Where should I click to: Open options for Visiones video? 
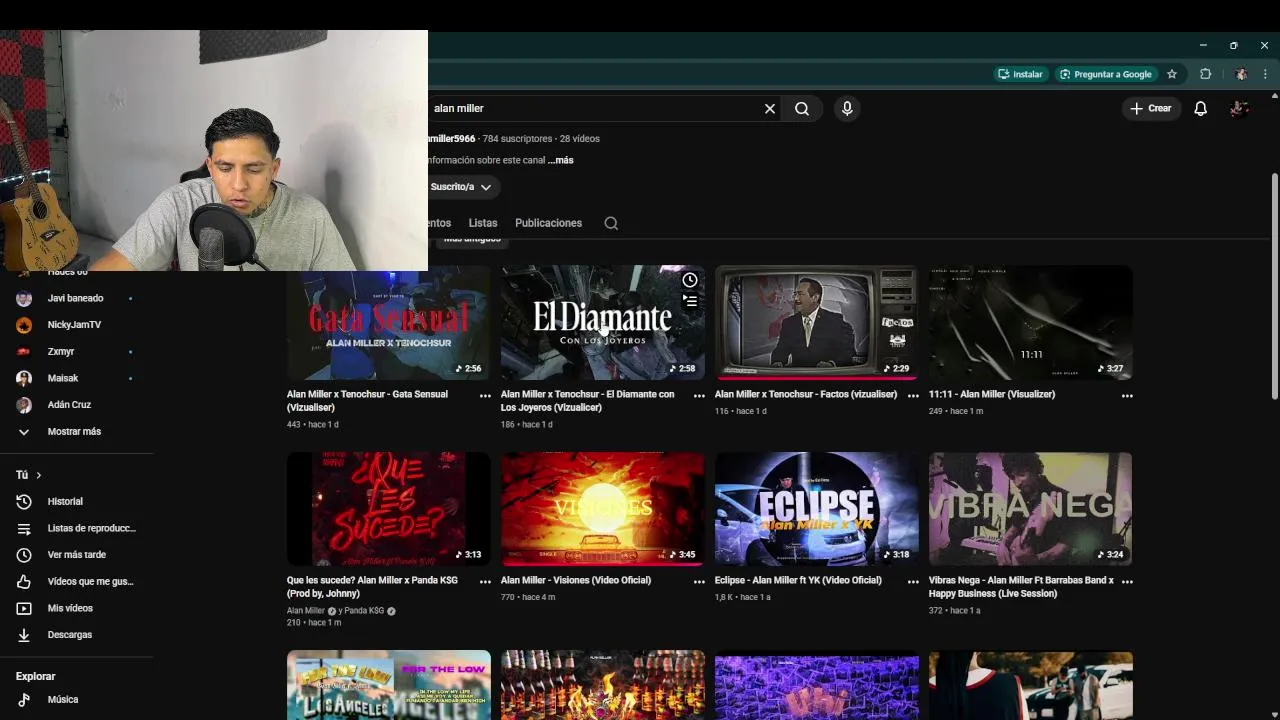(699, 582)
